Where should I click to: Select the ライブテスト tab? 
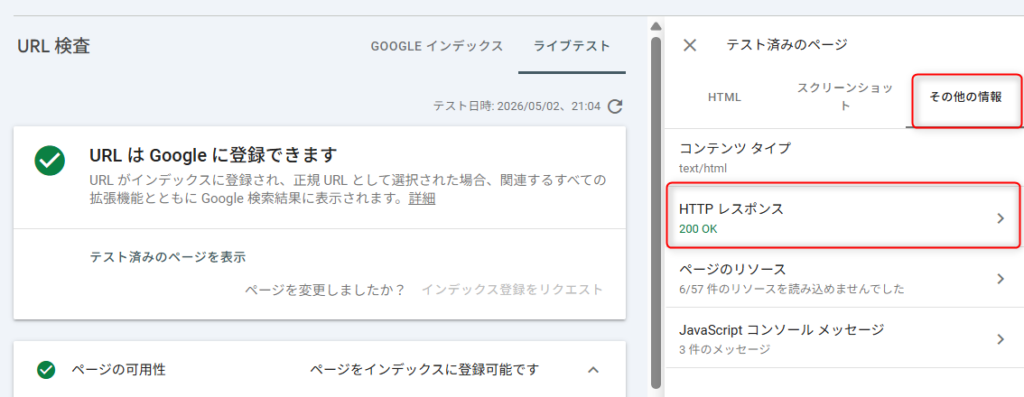[x=572, y=46]
